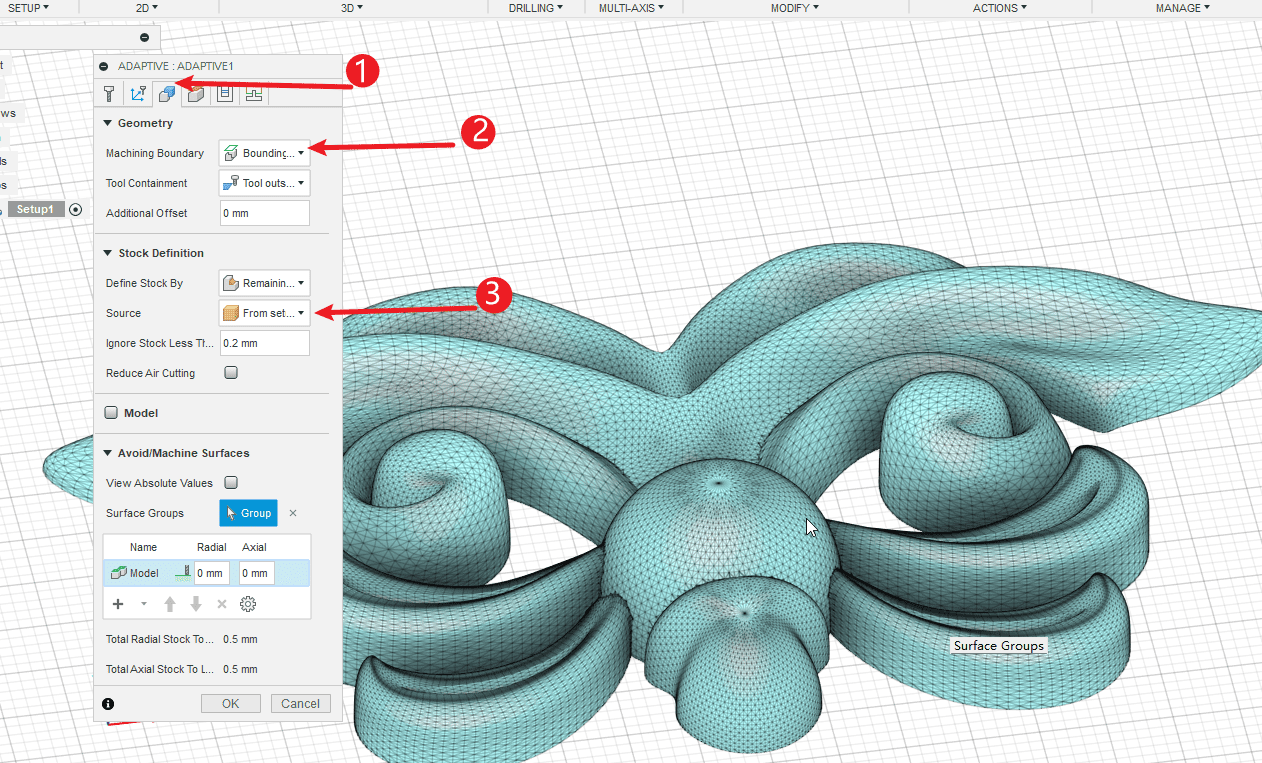Open the Heights tab icon
The width and height of the screenshot is (1262, 763).
(x=196, y=94)
